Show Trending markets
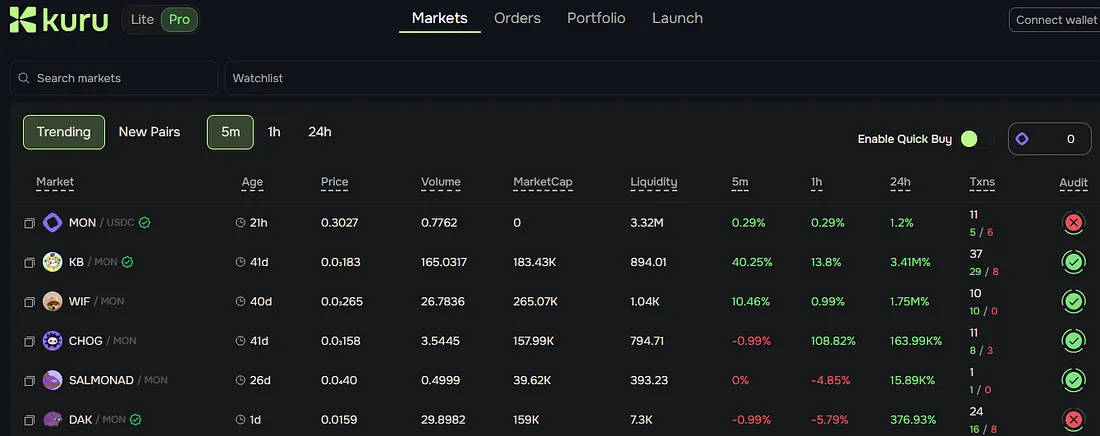 click(64, 132)
